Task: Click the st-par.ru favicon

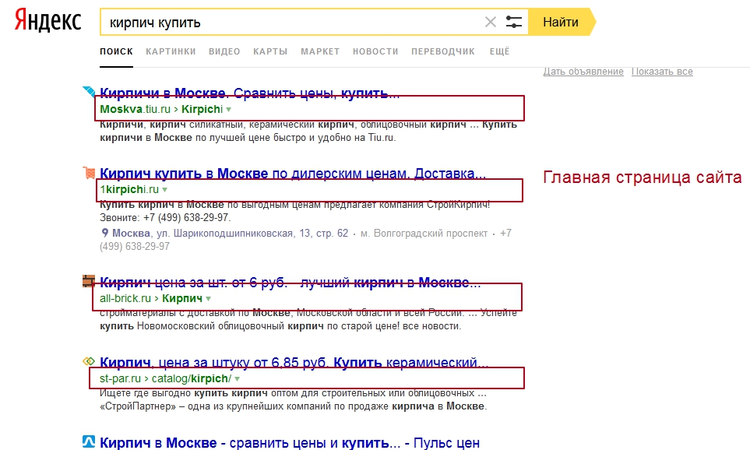Action: (x=89, y=361)
